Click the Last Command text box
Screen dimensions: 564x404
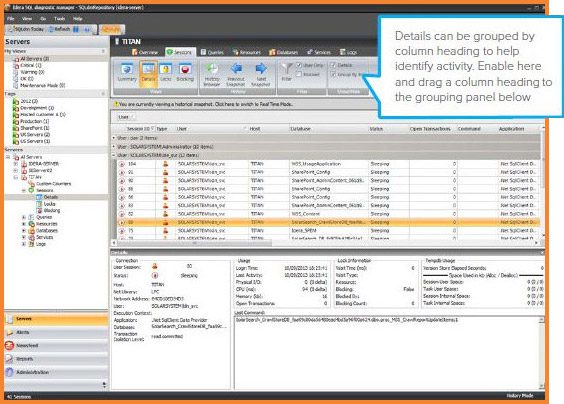[x=389, y=353]
